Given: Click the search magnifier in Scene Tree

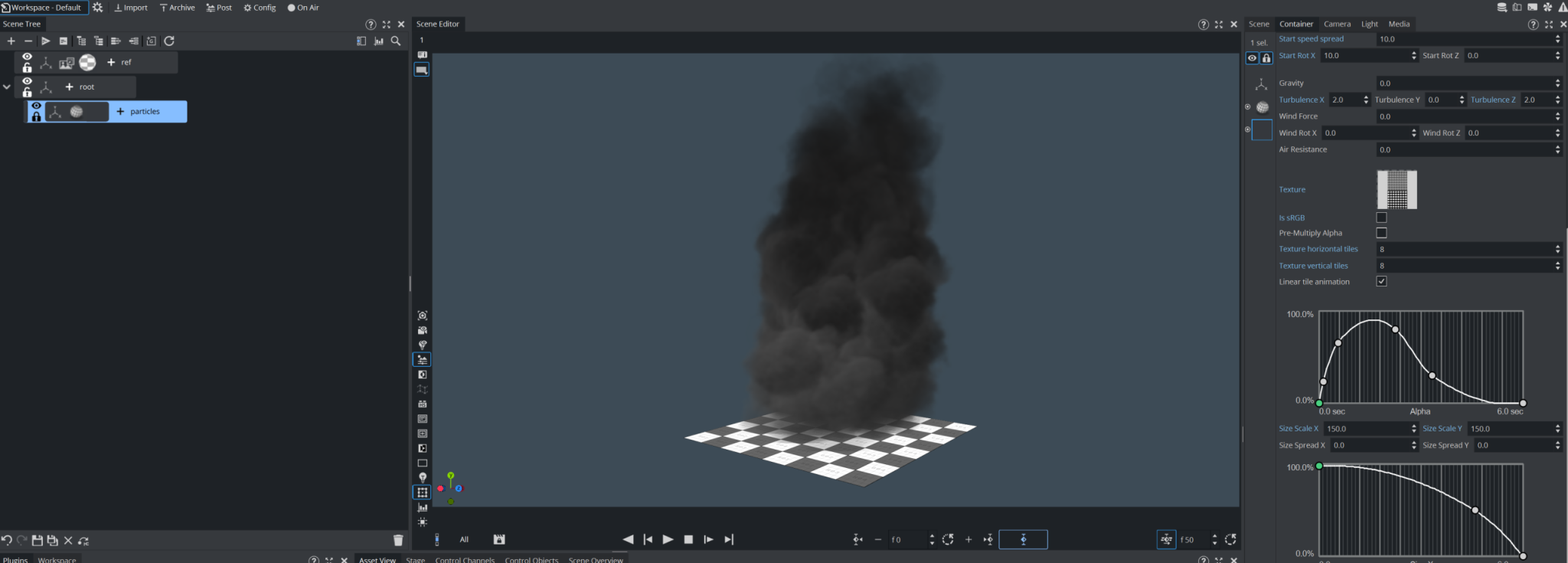Looking at the screenshot, I should (396, 41).
